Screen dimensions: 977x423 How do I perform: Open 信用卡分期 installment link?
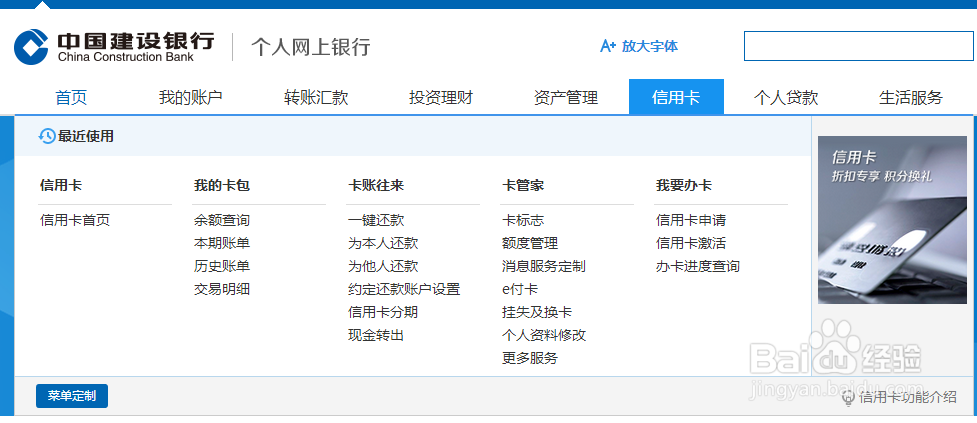coord(383,312)
